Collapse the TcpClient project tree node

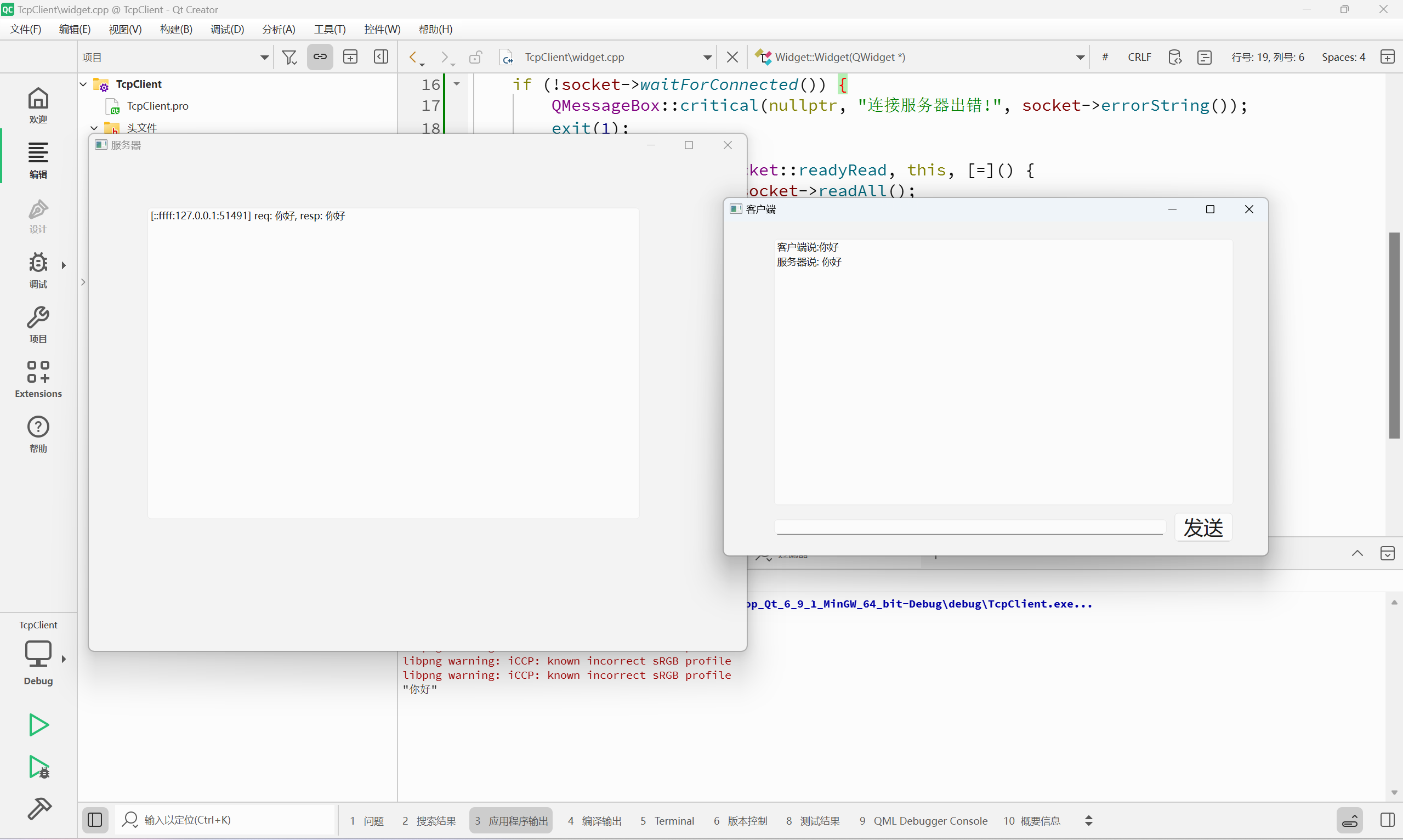coord(83,84)
